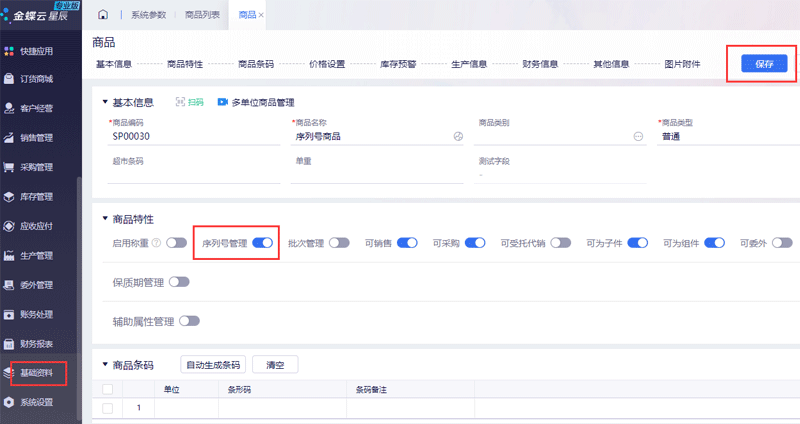Open 商品类型 dropdown showing 普通

[x=728, y=136]
